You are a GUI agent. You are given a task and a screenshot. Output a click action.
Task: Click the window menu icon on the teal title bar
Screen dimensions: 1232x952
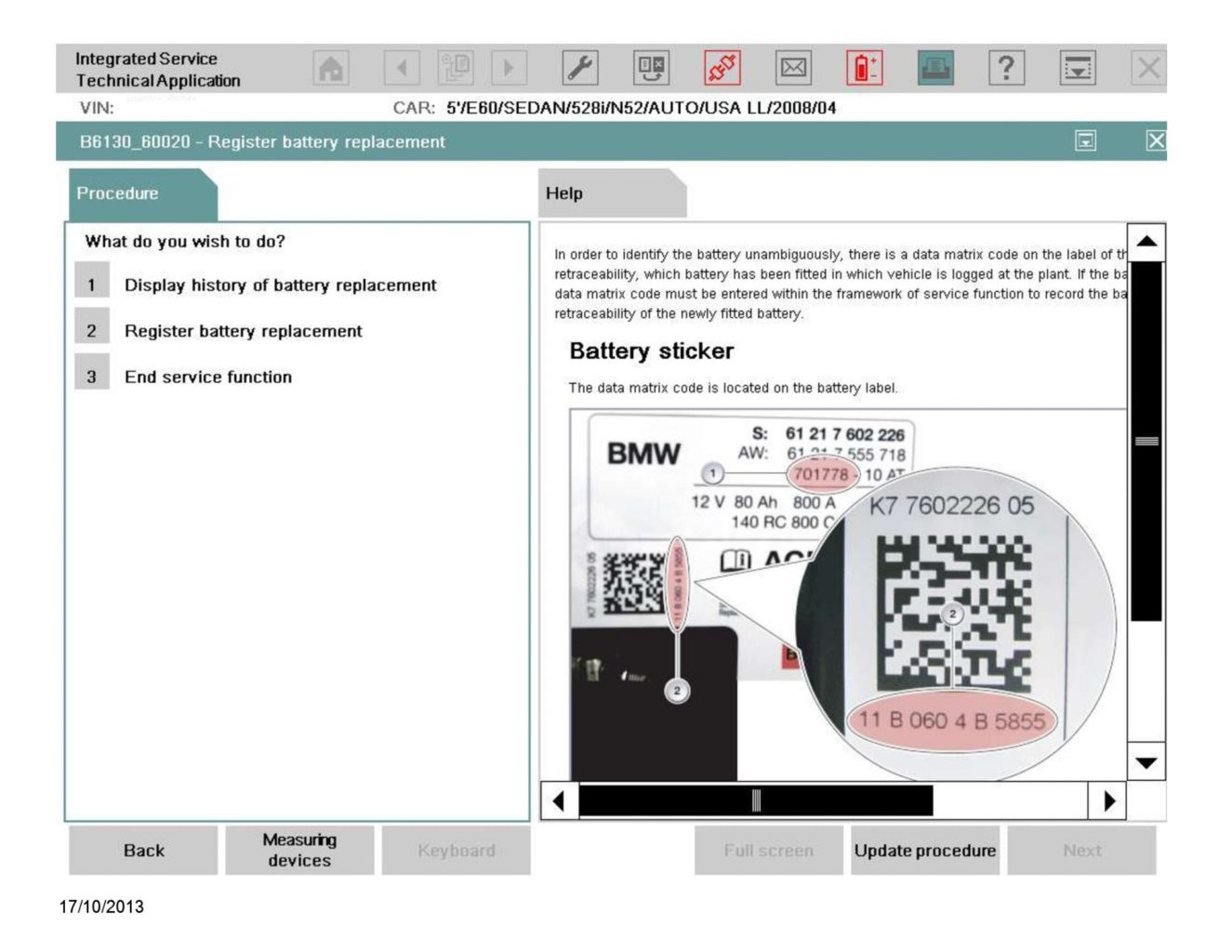coord(1085,140)
